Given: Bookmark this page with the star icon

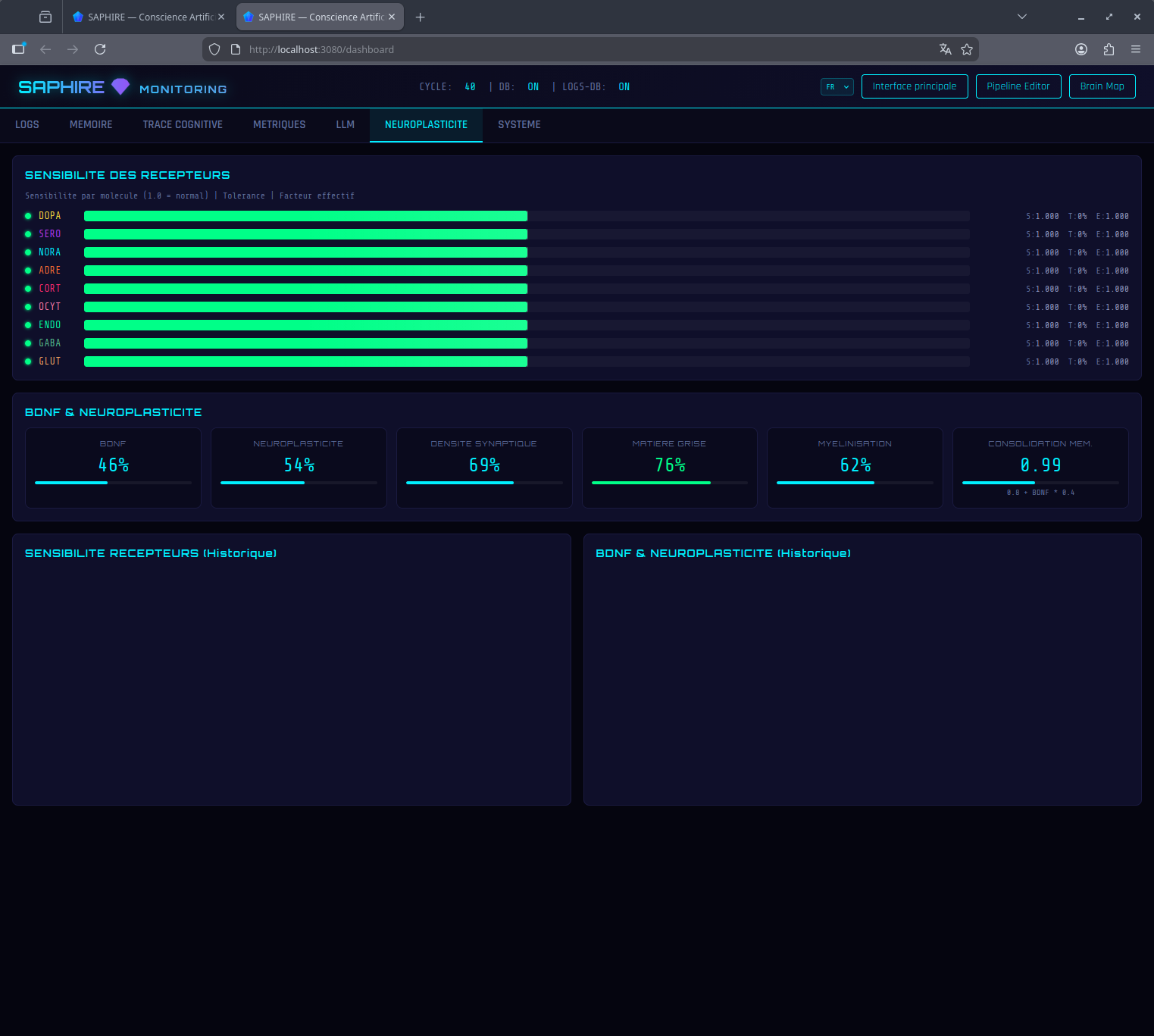Looking at the screenshot, I should (967, 49).
